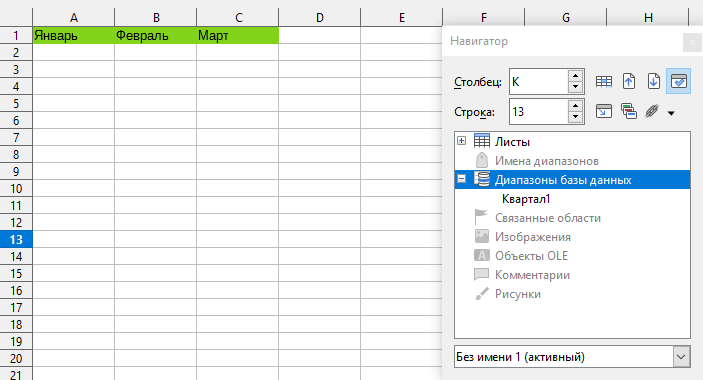Viewport: 703px width, 380px height.
Task: Click the OLE icon beside Объекты OLE
Action: coord(482,255)
